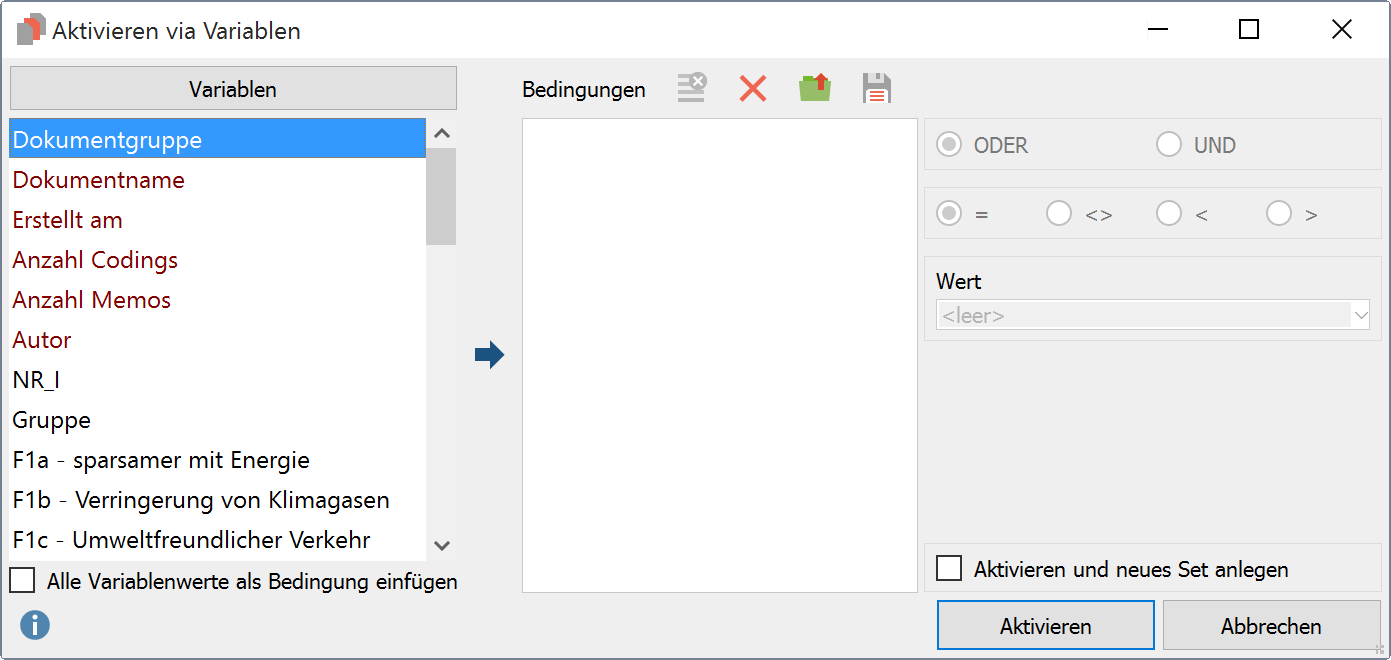1391x660 pixels.
Task: Click the green open folder icon
Action: pos(815,88)
